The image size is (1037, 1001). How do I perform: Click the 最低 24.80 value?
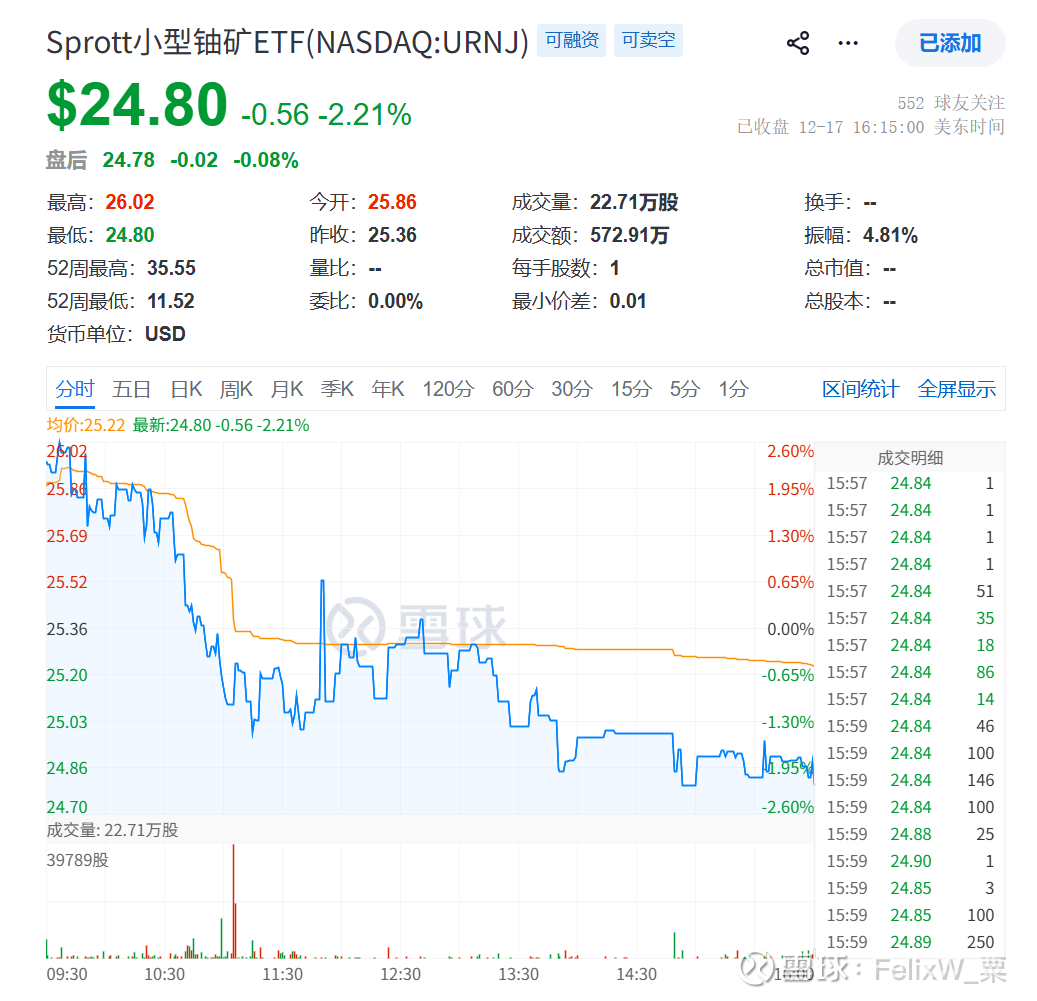(130, 235)
